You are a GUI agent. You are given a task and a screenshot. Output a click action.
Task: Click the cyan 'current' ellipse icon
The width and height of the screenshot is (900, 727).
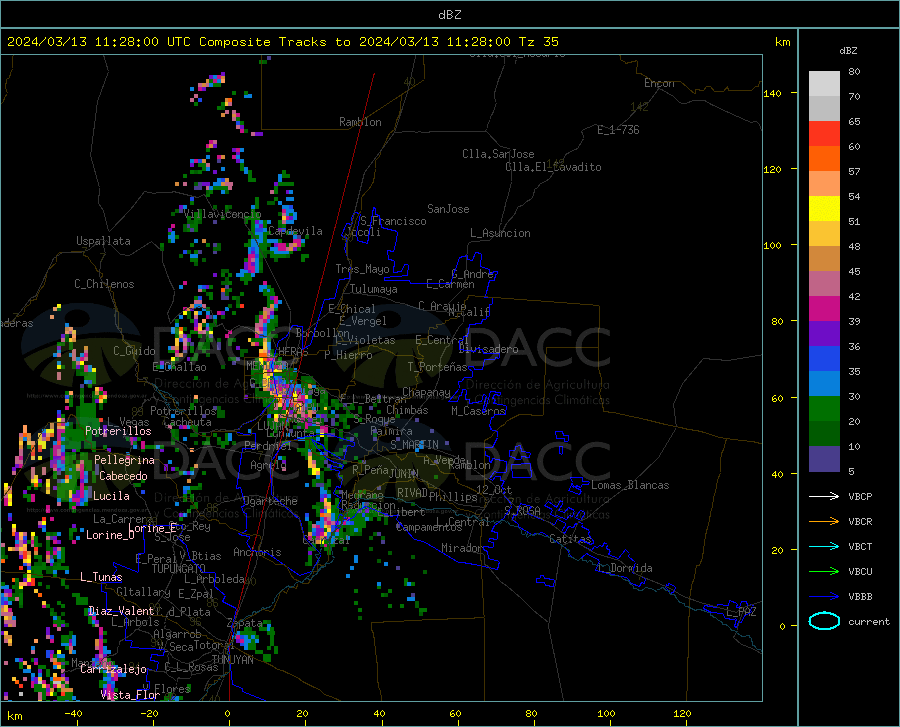click(824, 621)
